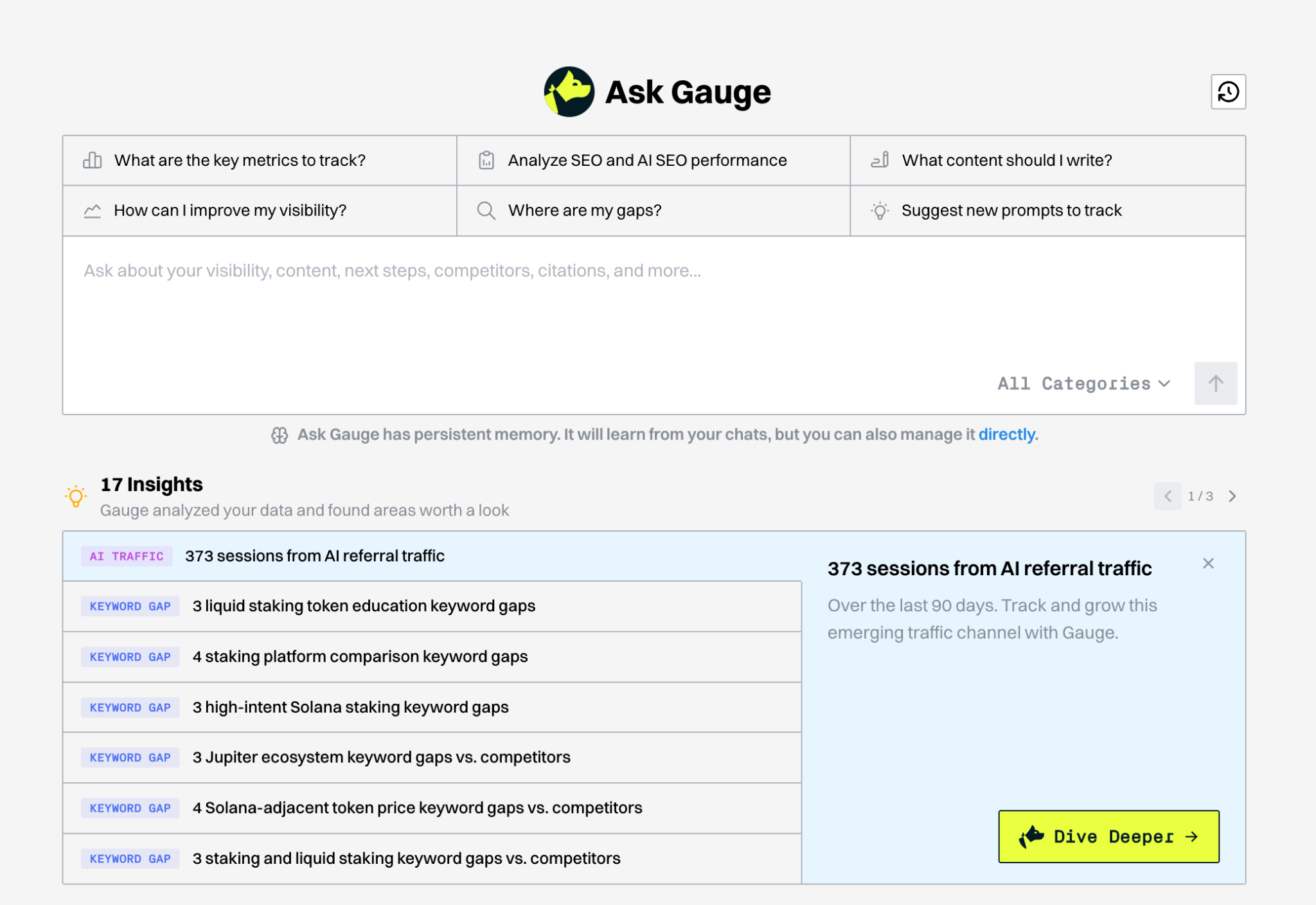The width and height of the screenshot is (1316, 905).
Task: Click the brain memory icon
Action: click(280, 435)
